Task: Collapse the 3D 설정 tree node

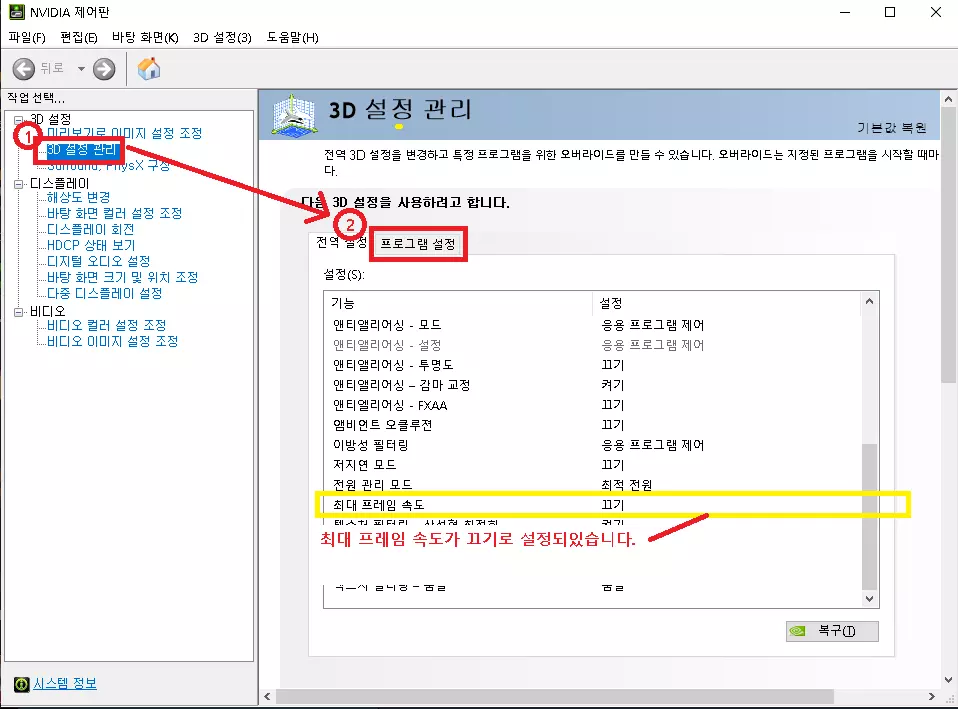Action: pyautogui.click(x=18, y=119)
